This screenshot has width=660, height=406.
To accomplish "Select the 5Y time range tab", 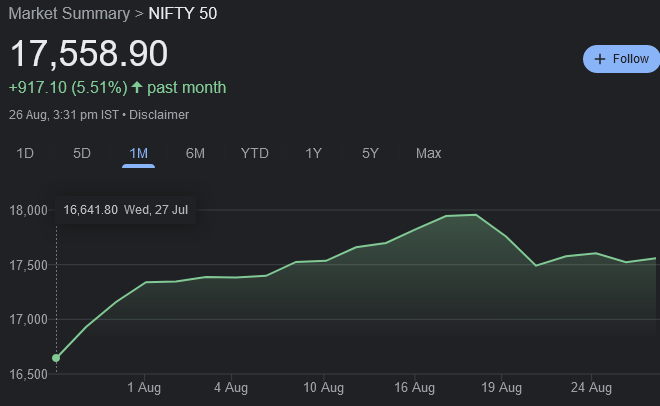I will [x=370, y=153].
